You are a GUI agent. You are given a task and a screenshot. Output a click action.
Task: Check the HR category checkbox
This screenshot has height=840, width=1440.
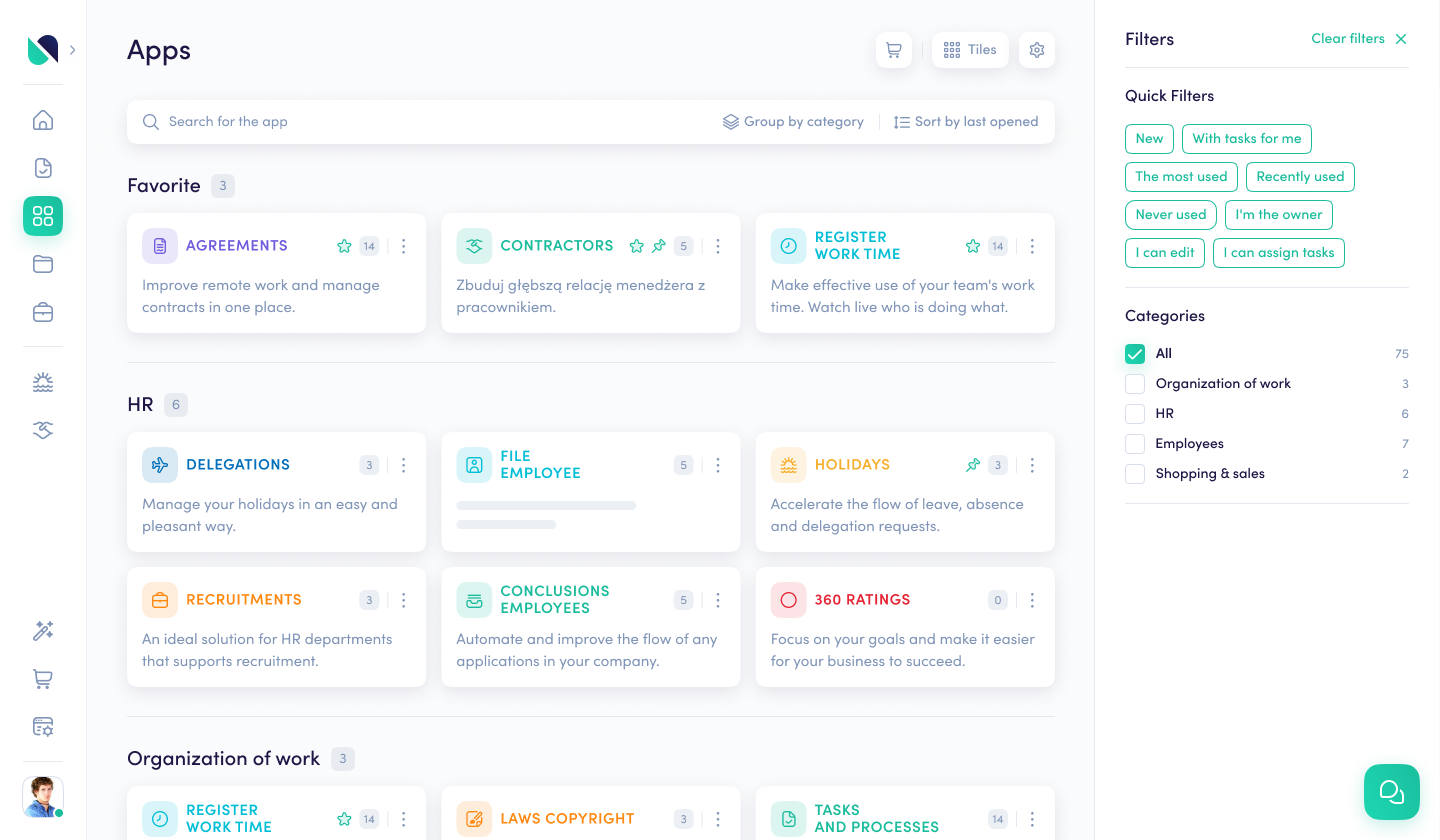(x=1135, y=414)
